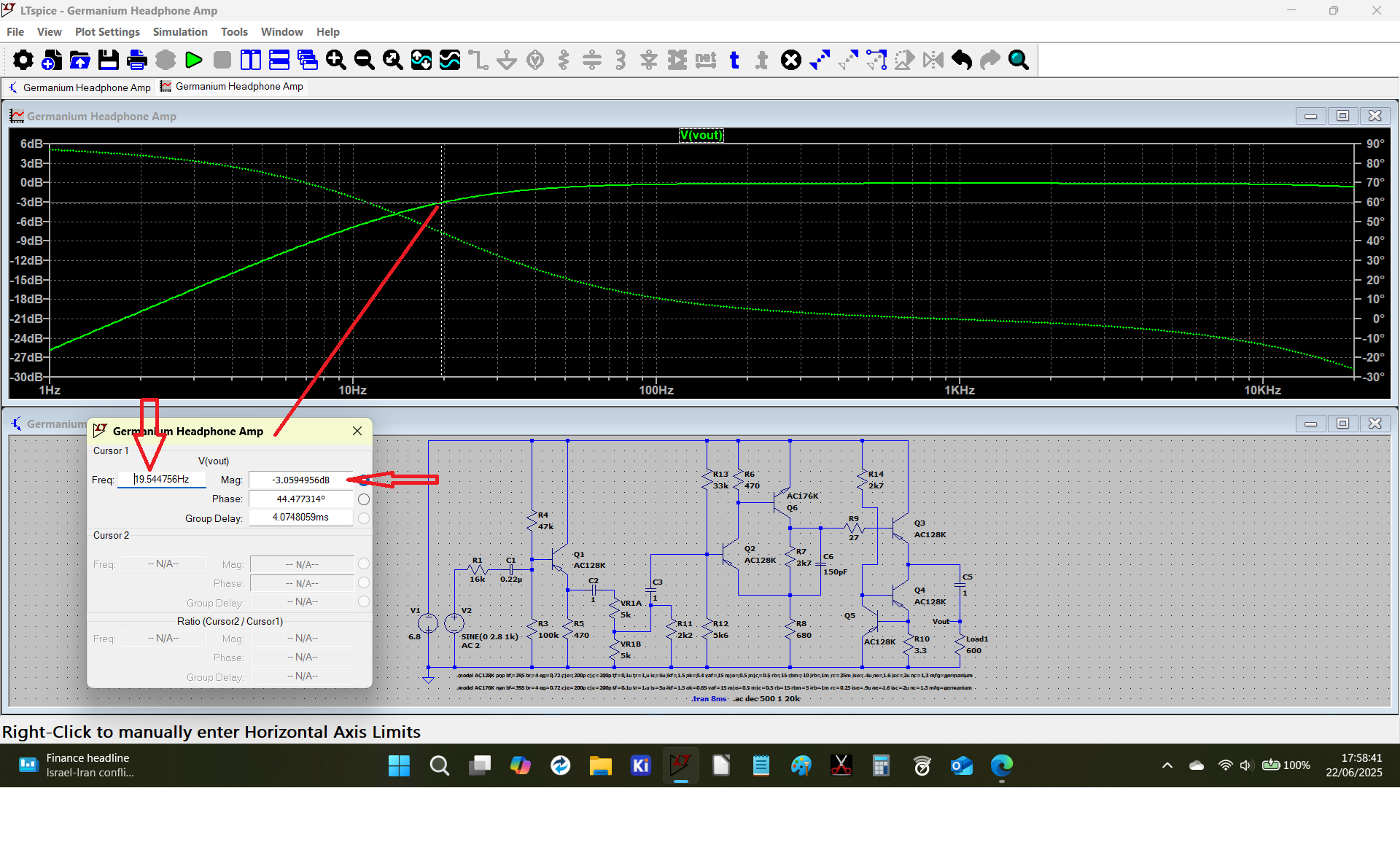Click the .tran 8ms directive text
Screen dimensions: 1400x858
click(709, 698)
